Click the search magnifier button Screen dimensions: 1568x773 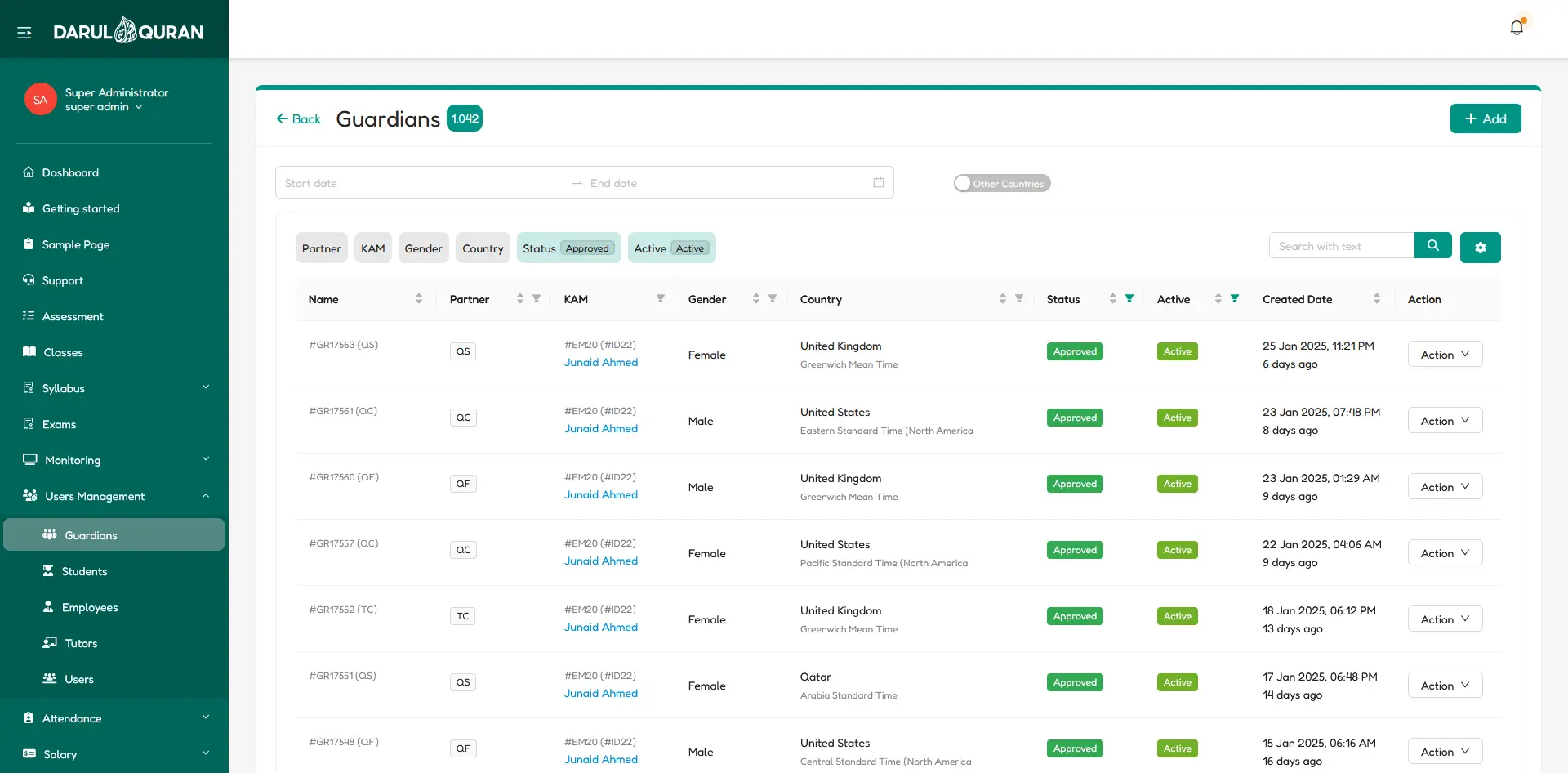coord(1432,246)
